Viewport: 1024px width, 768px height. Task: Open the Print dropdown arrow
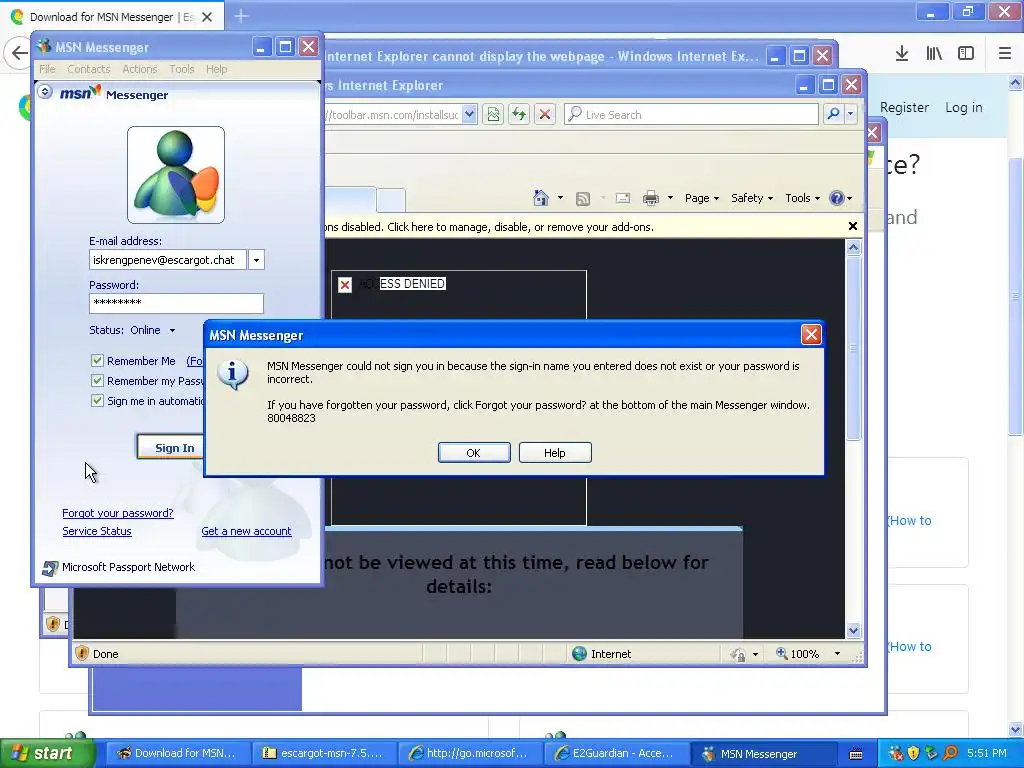[x=670, y=198]
